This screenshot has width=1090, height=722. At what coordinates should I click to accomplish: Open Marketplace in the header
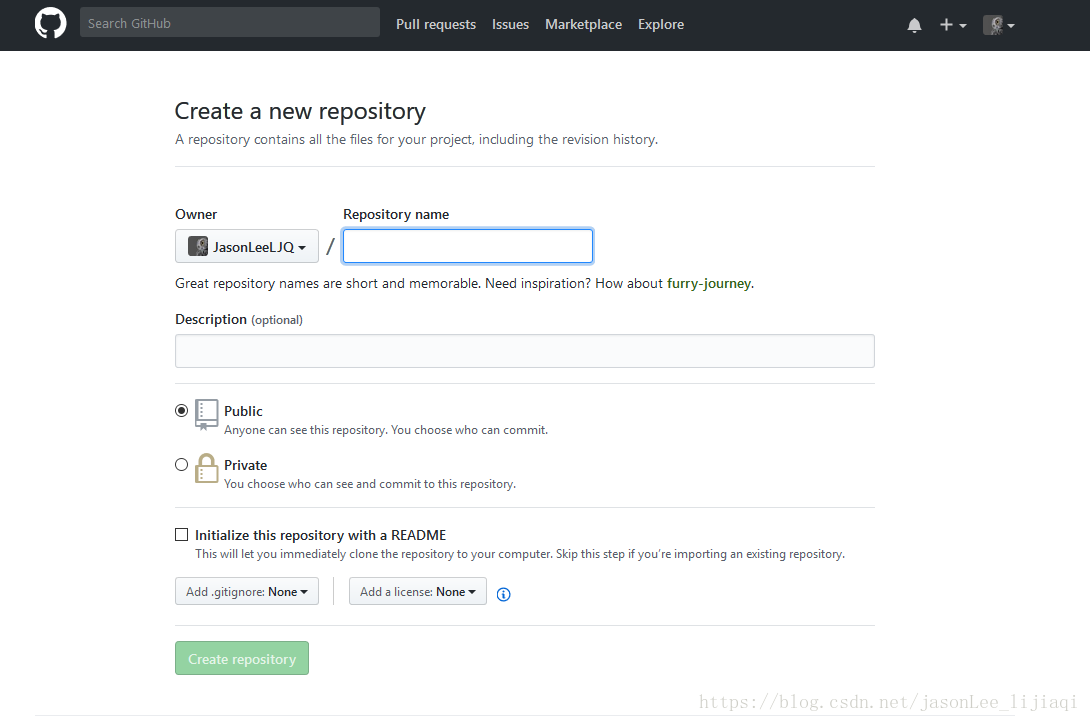point(583,24)
